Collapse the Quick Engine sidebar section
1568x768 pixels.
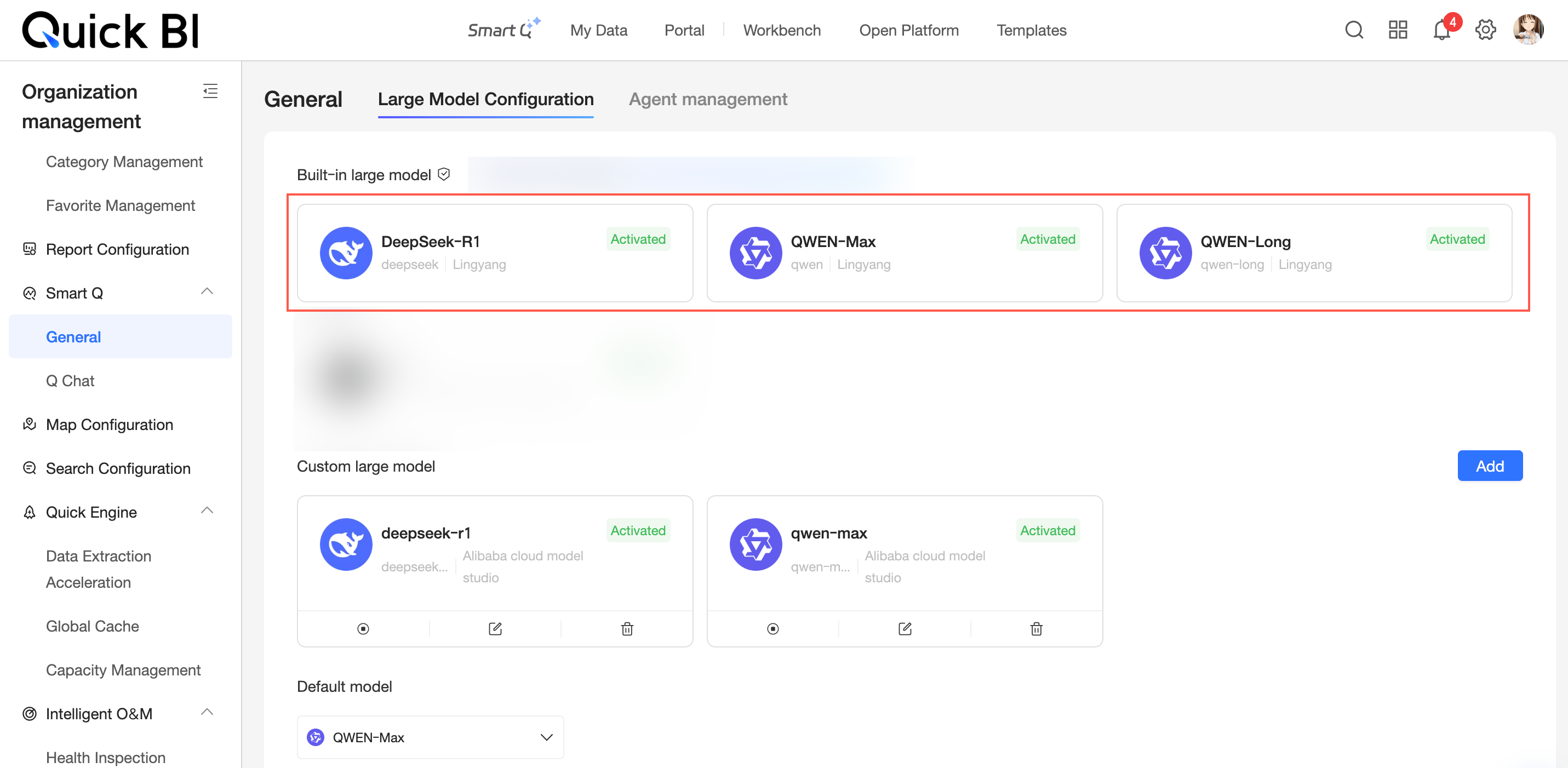tap(207, 511)
